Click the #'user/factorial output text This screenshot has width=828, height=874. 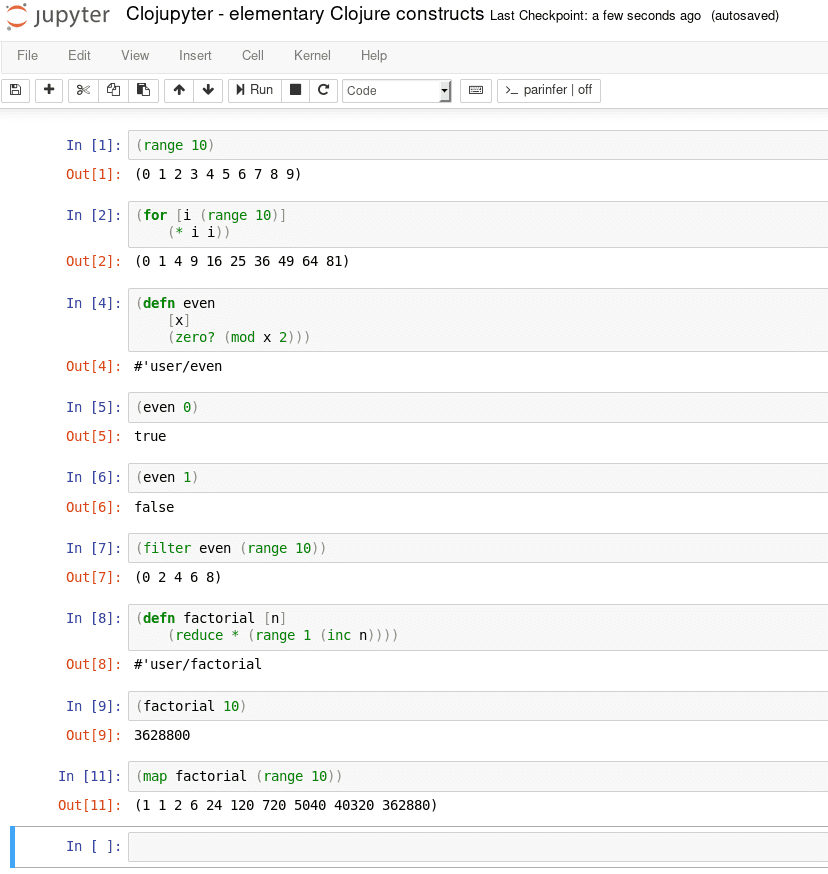coord(197,664)
